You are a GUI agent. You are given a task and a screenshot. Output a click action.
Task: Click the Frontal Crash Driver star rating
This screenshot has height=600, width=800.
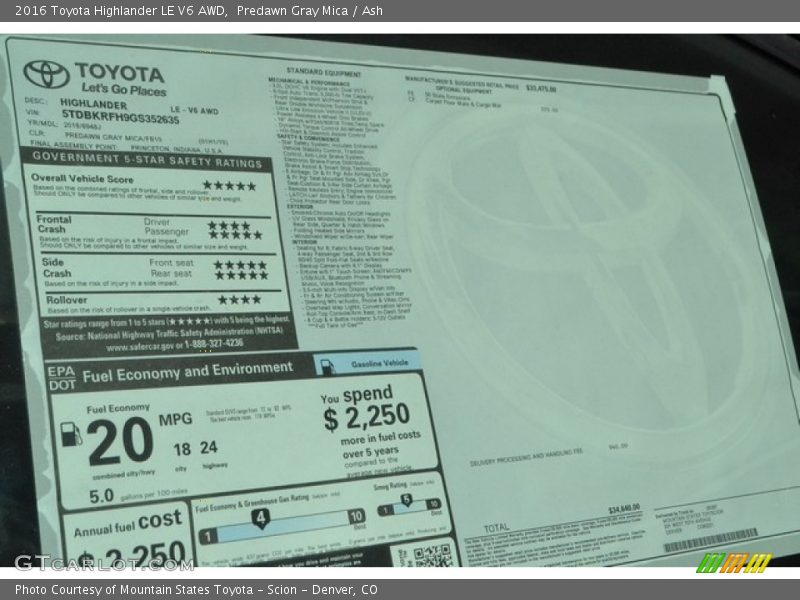229,226
